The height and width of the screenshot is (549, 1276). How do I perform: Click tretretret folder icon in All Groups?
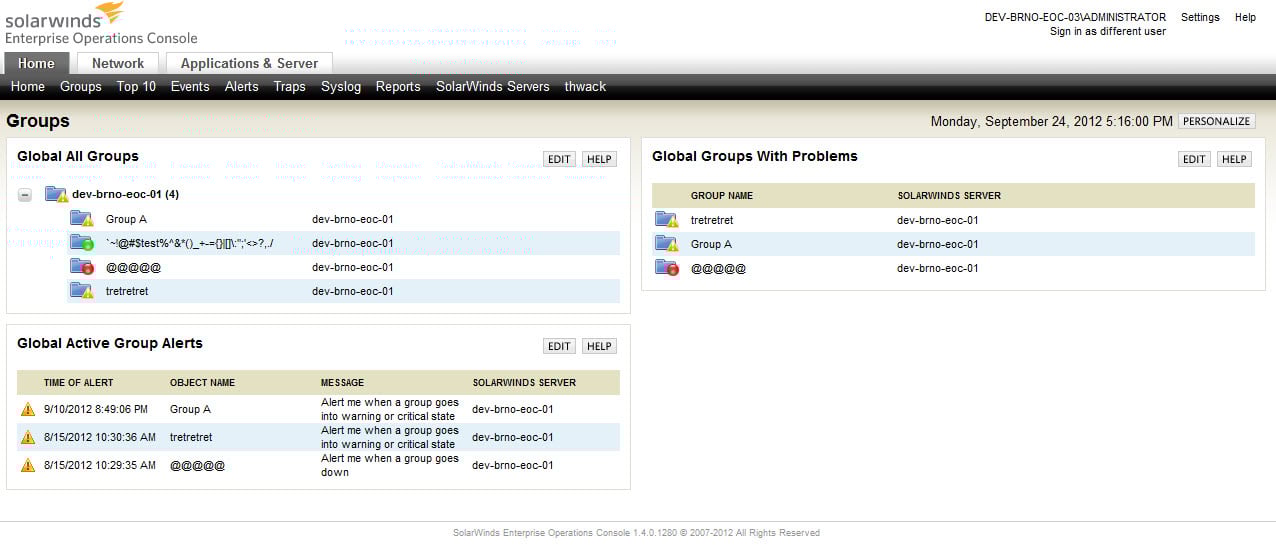click(81, 291)
